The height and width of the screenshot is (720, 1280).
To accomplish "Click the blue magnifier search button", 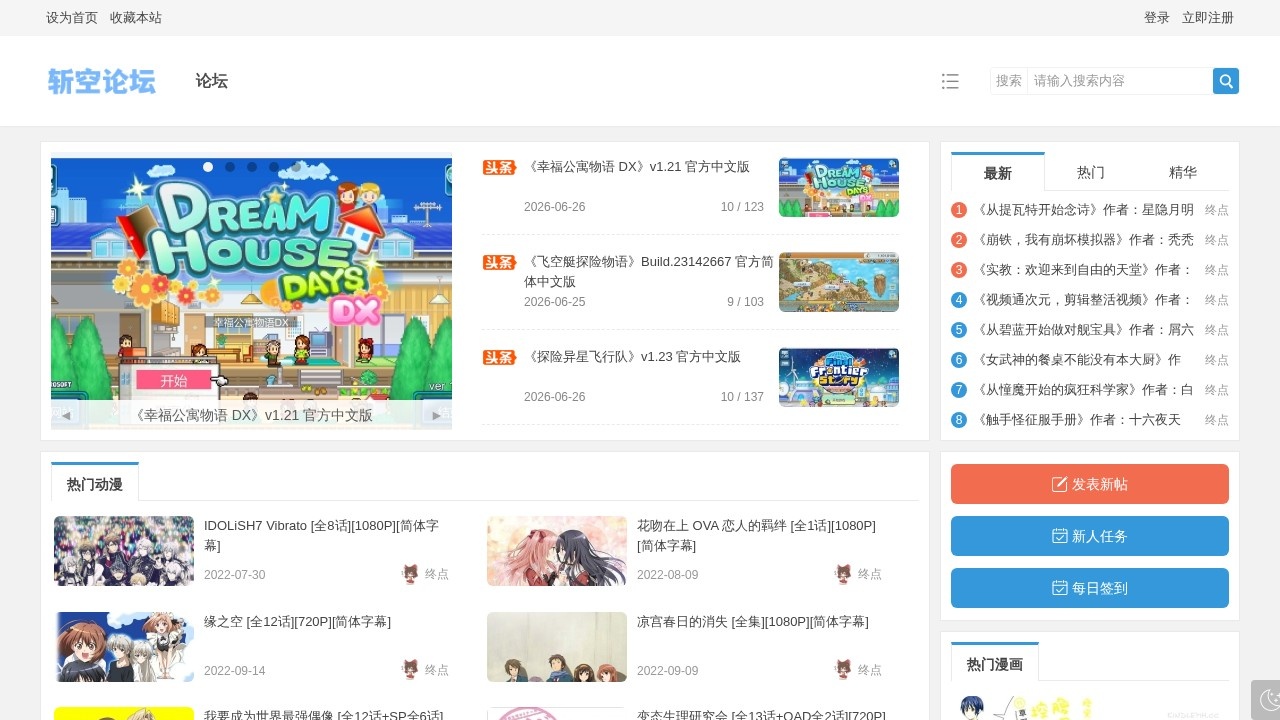I will (1226, 81).
